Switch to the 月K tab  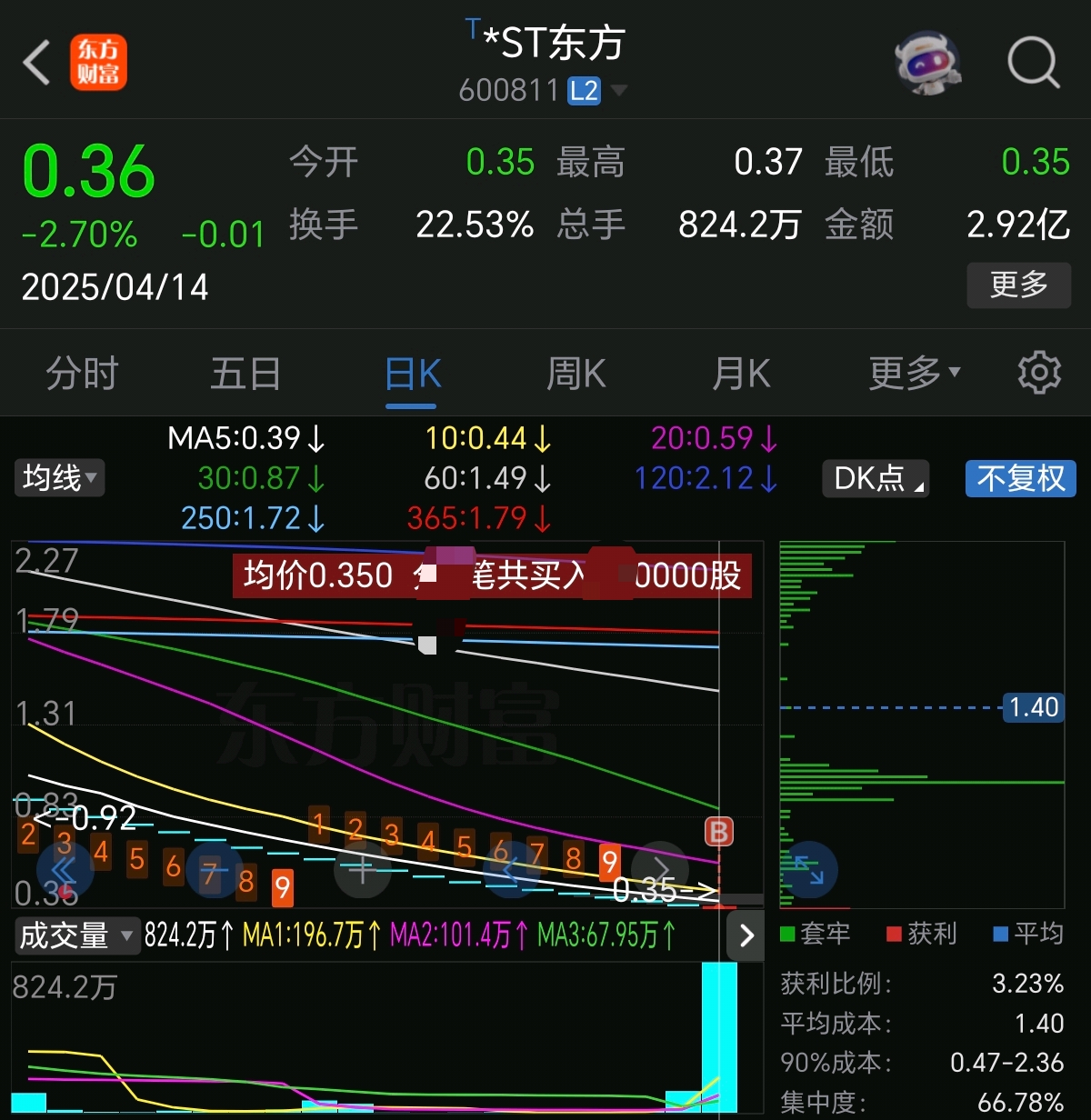[741, 373]
